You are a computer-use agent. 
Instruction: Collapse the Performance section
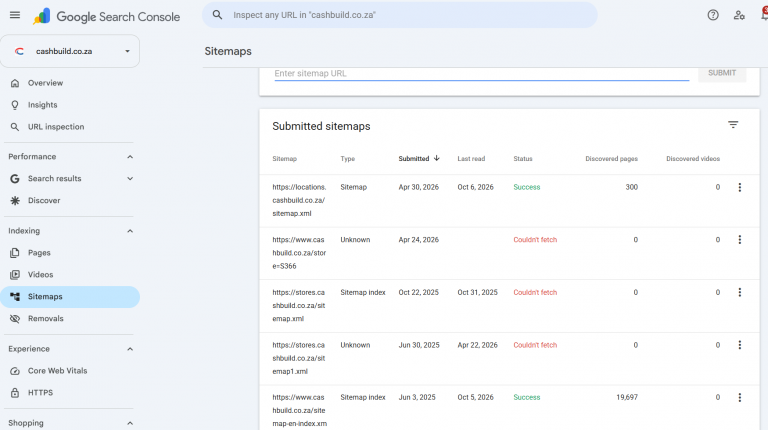coord(130,157)
